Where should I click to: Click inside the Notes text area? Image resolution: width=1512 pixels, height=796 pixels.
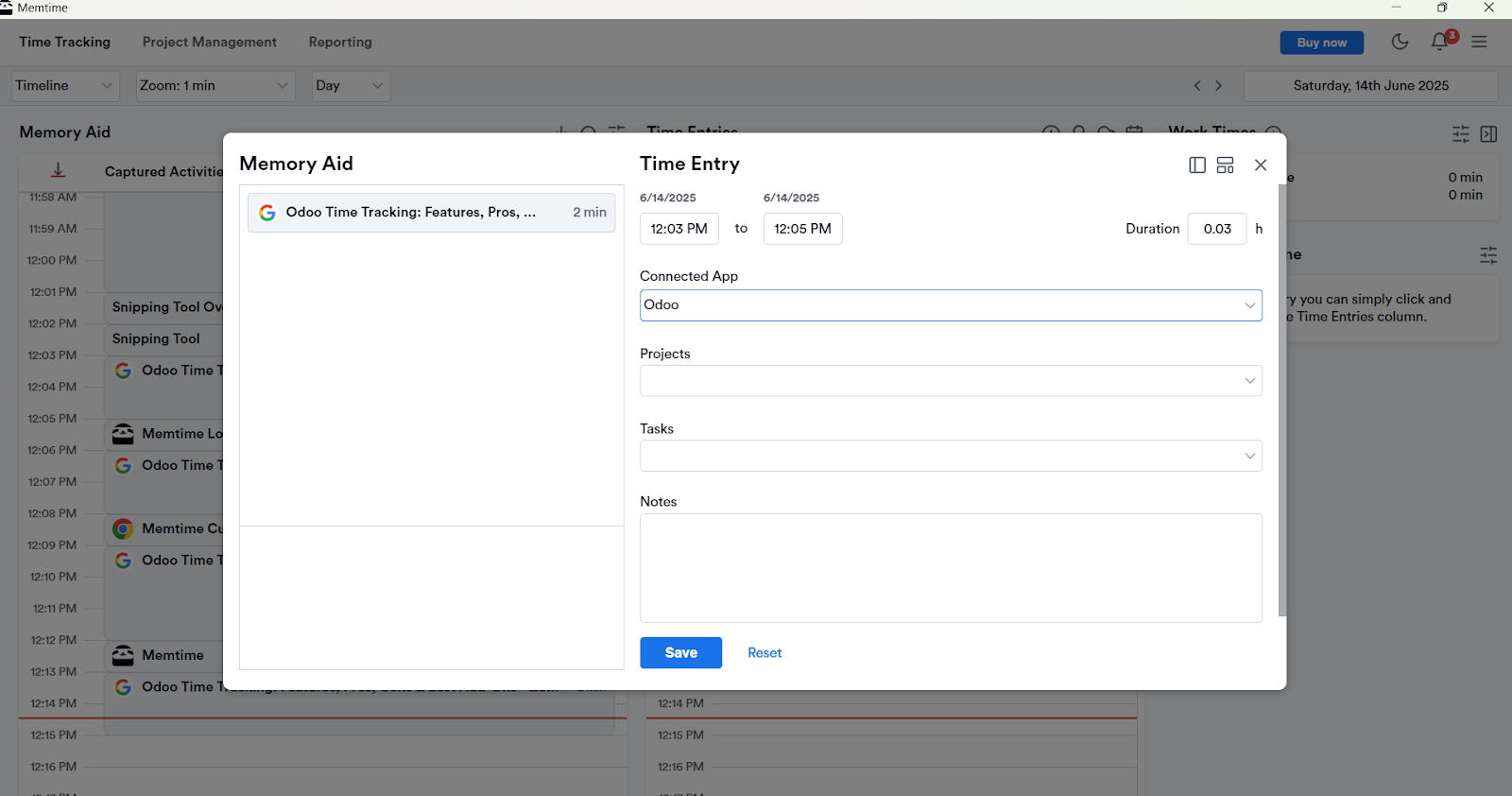(x=951, y=567)
